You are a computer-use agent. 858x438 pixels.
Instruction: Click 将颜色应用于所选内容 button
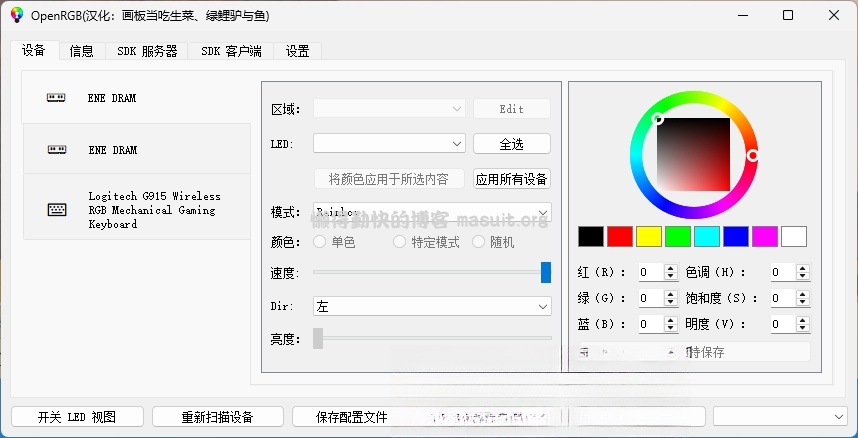(x=389, y=179)
